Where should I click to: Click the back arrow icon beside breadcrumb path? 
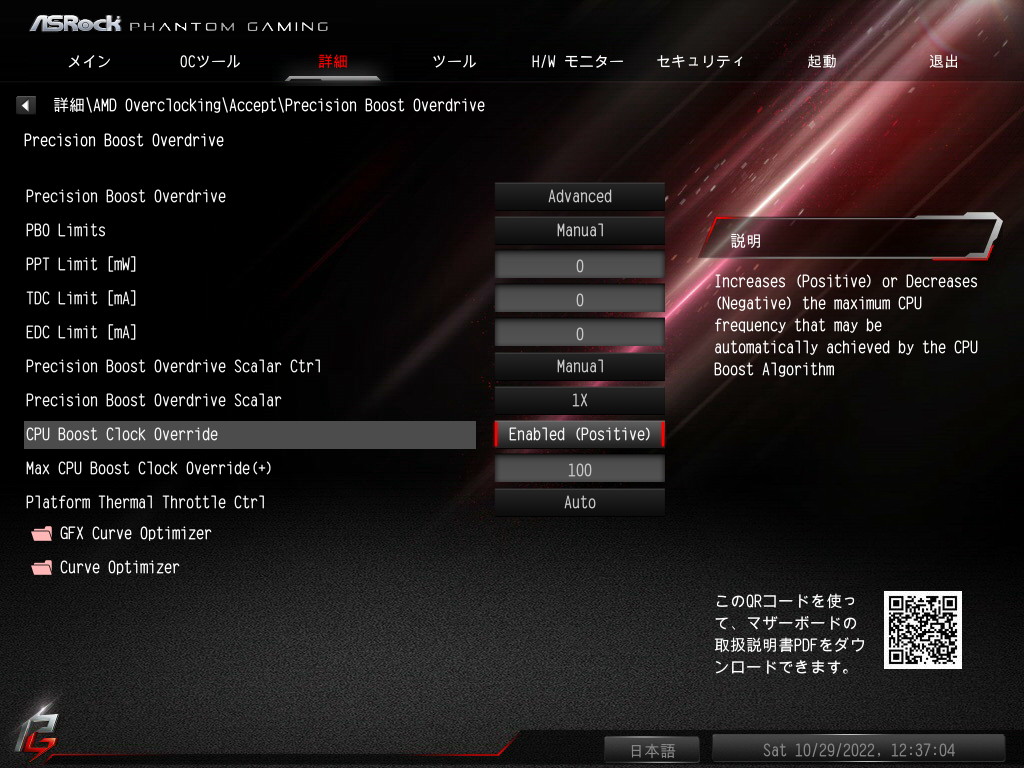click(25, 105)
